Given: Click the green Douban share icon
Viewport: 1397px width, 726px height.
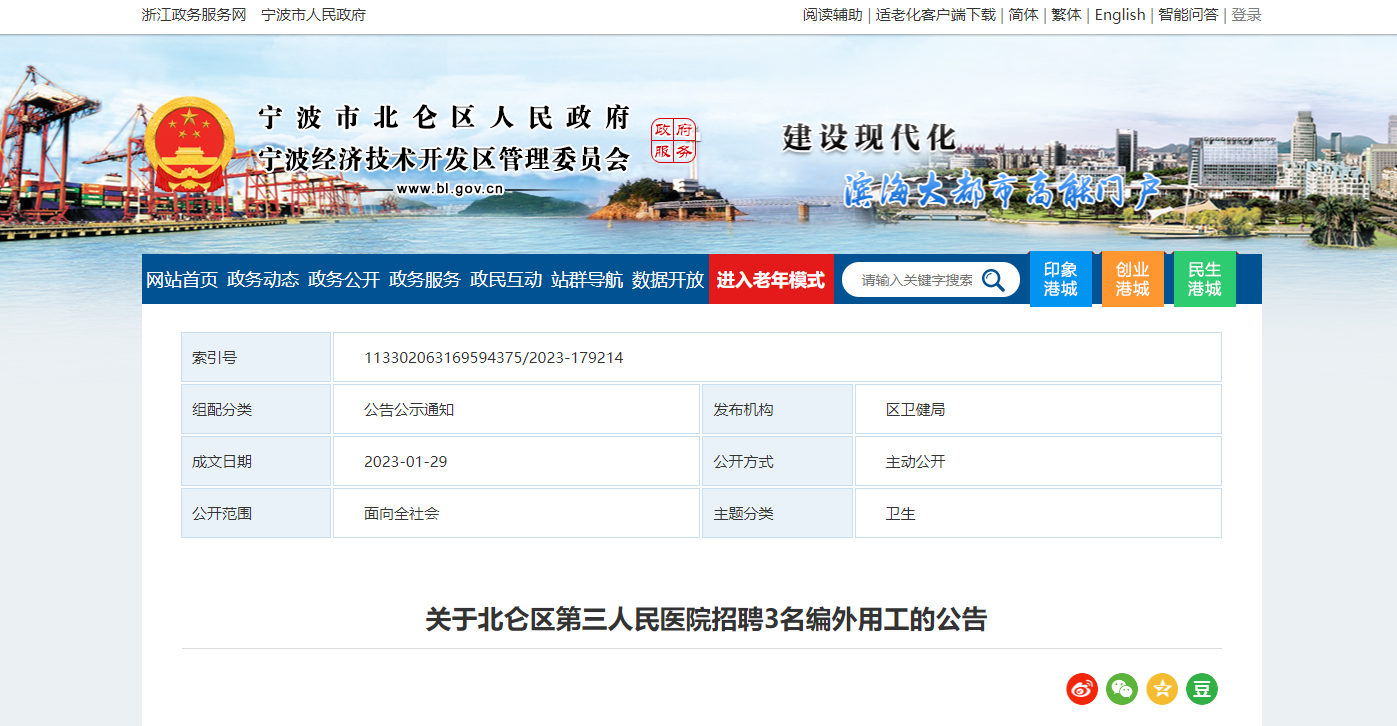Looking at the screenshot, I should pos(1202,689).
